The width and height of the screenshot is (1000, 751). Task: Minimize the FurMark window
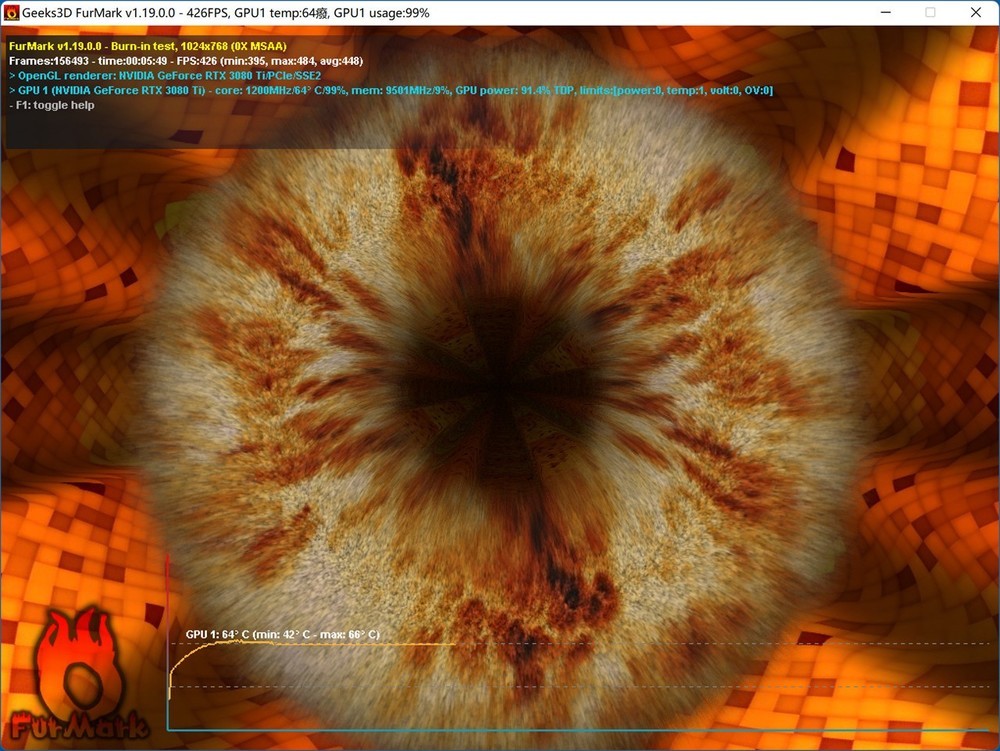885,12
